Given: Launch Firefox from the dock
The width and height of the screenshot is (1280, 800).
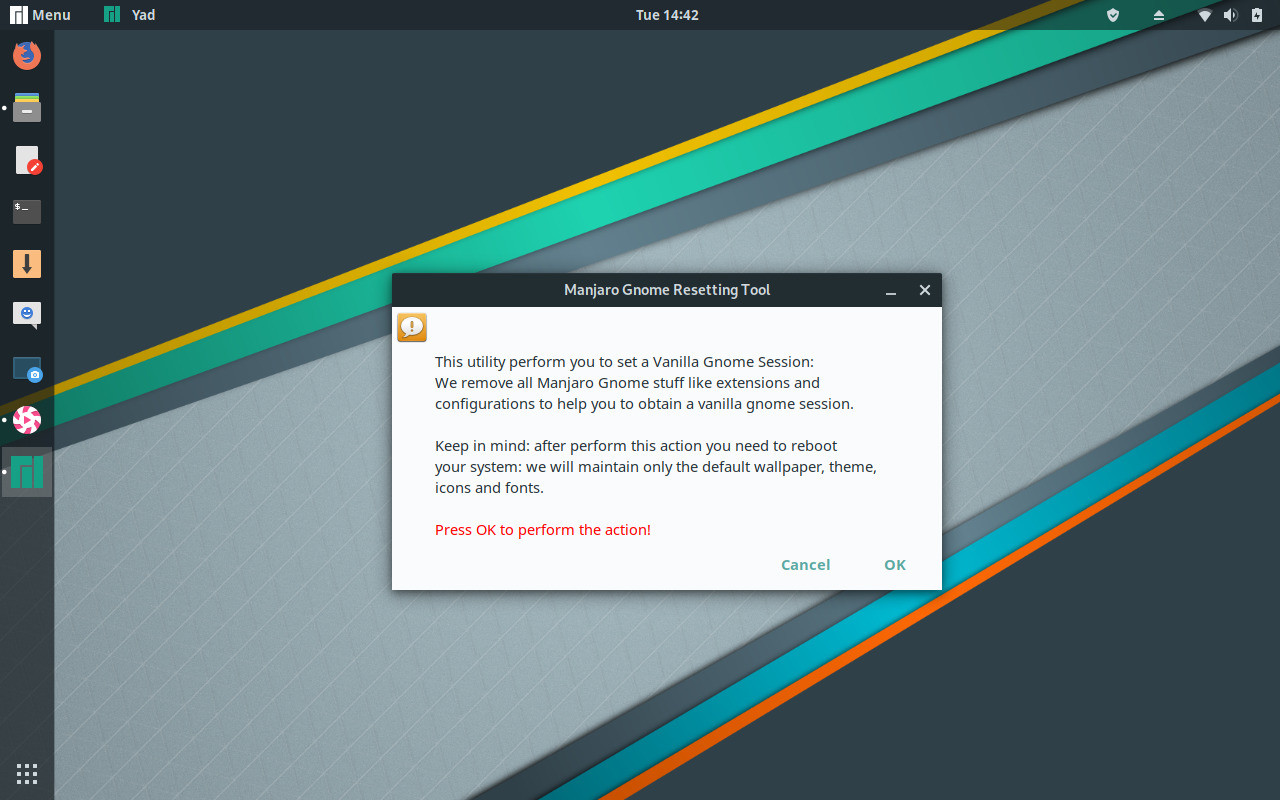Looking at the screenshot, I should pyautogui.click(x=26, y=55).
